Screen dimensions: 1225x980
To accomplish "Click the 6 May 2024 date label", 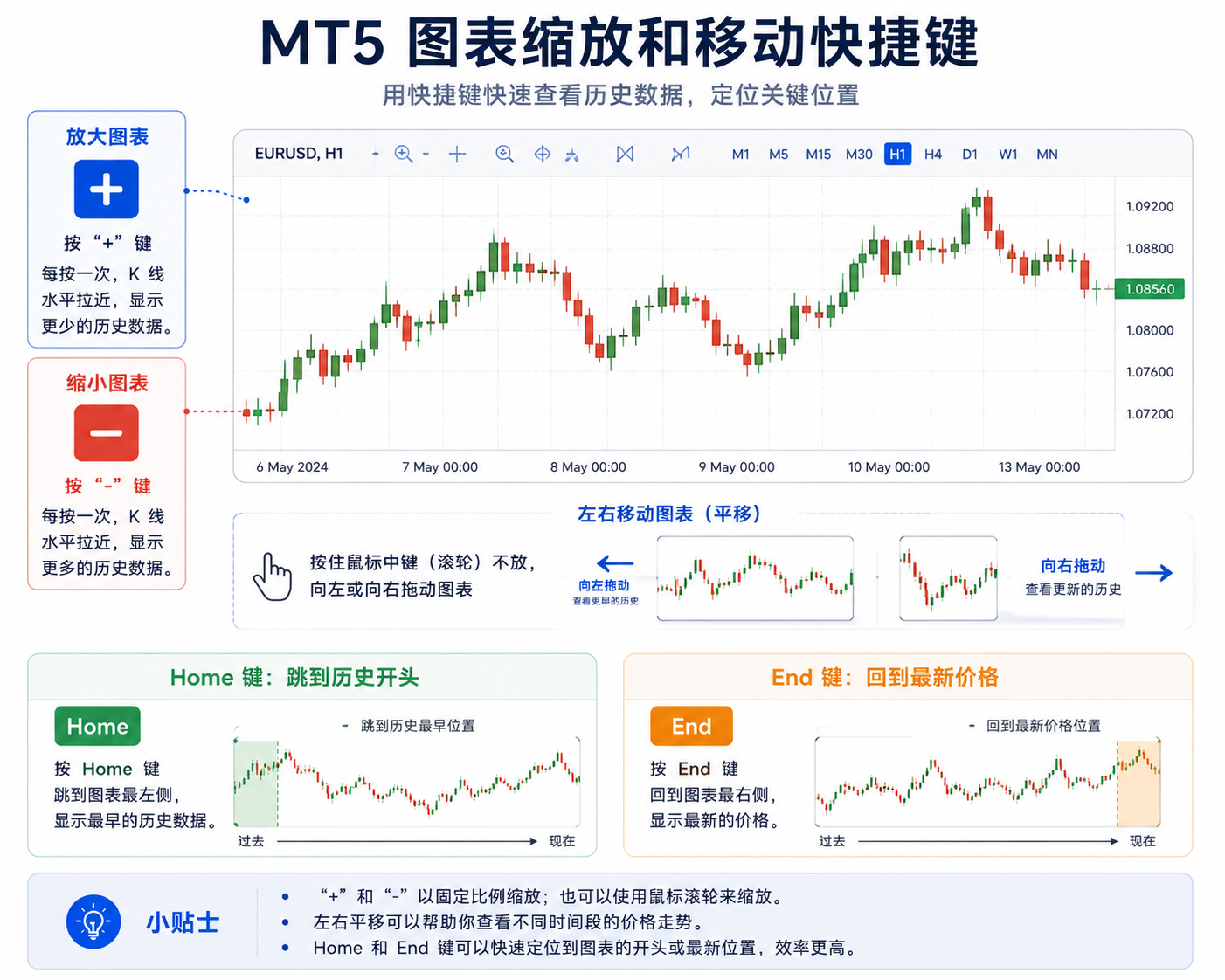I will (292, 467).
